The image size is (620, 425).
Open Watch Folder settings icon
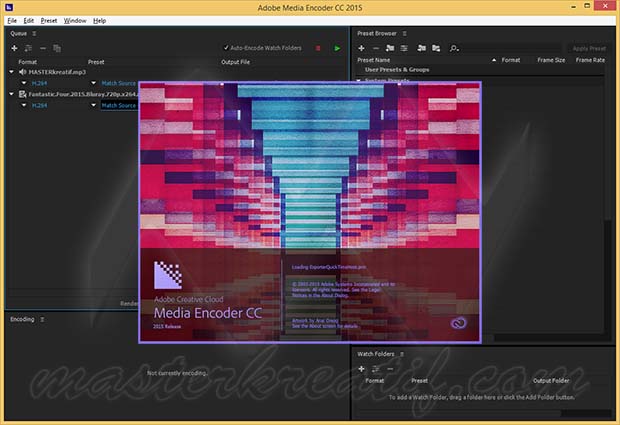click(376, 369)
